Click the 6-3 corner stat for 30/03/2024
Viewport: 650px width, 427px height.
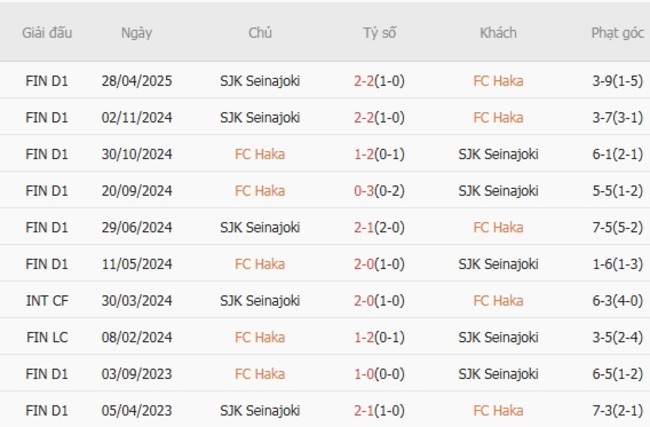(617, 300)
